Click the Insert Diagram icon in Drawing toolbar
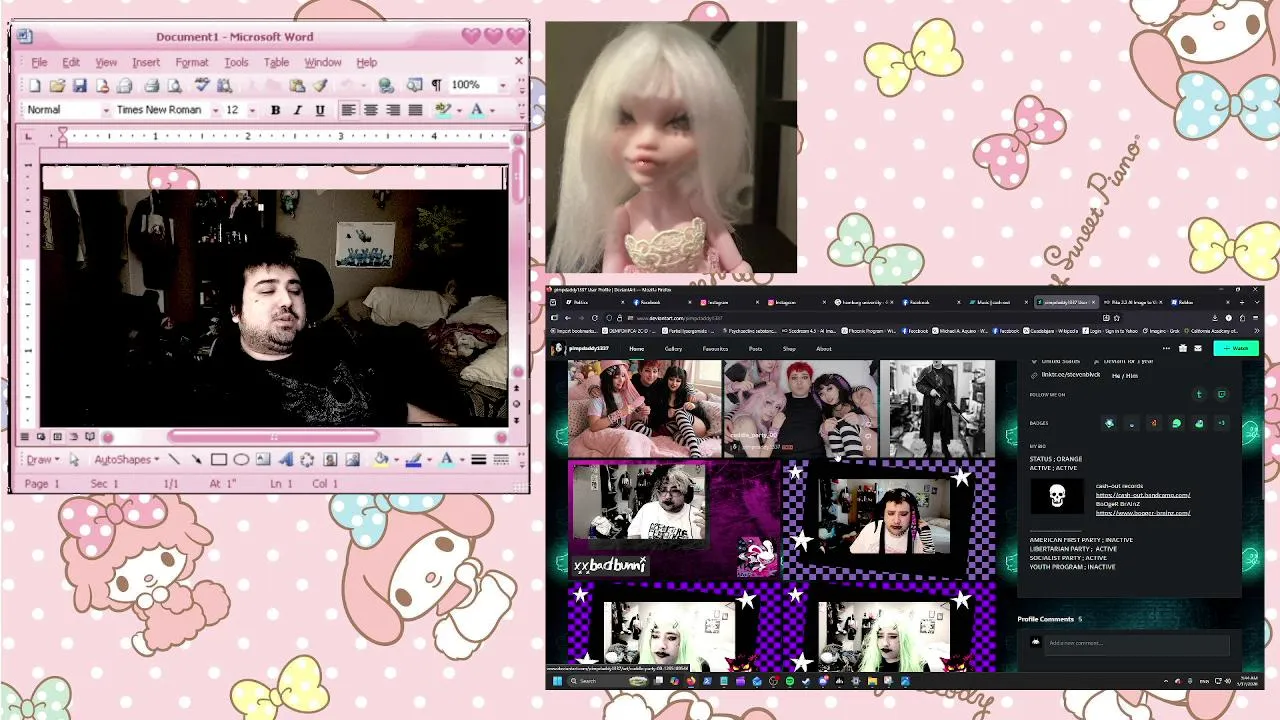1280x720 pixels. (x=307, y=460)
